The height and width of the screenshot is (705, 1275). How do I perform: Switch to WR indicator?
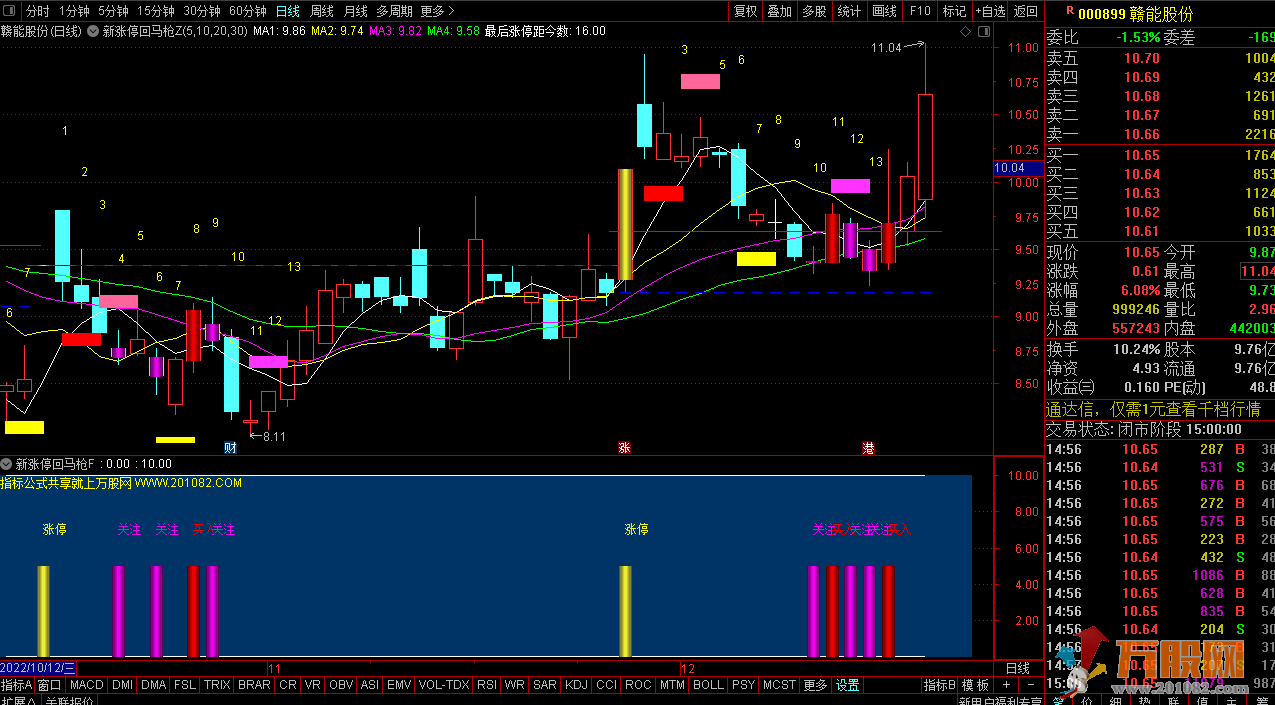pos(515,685)
